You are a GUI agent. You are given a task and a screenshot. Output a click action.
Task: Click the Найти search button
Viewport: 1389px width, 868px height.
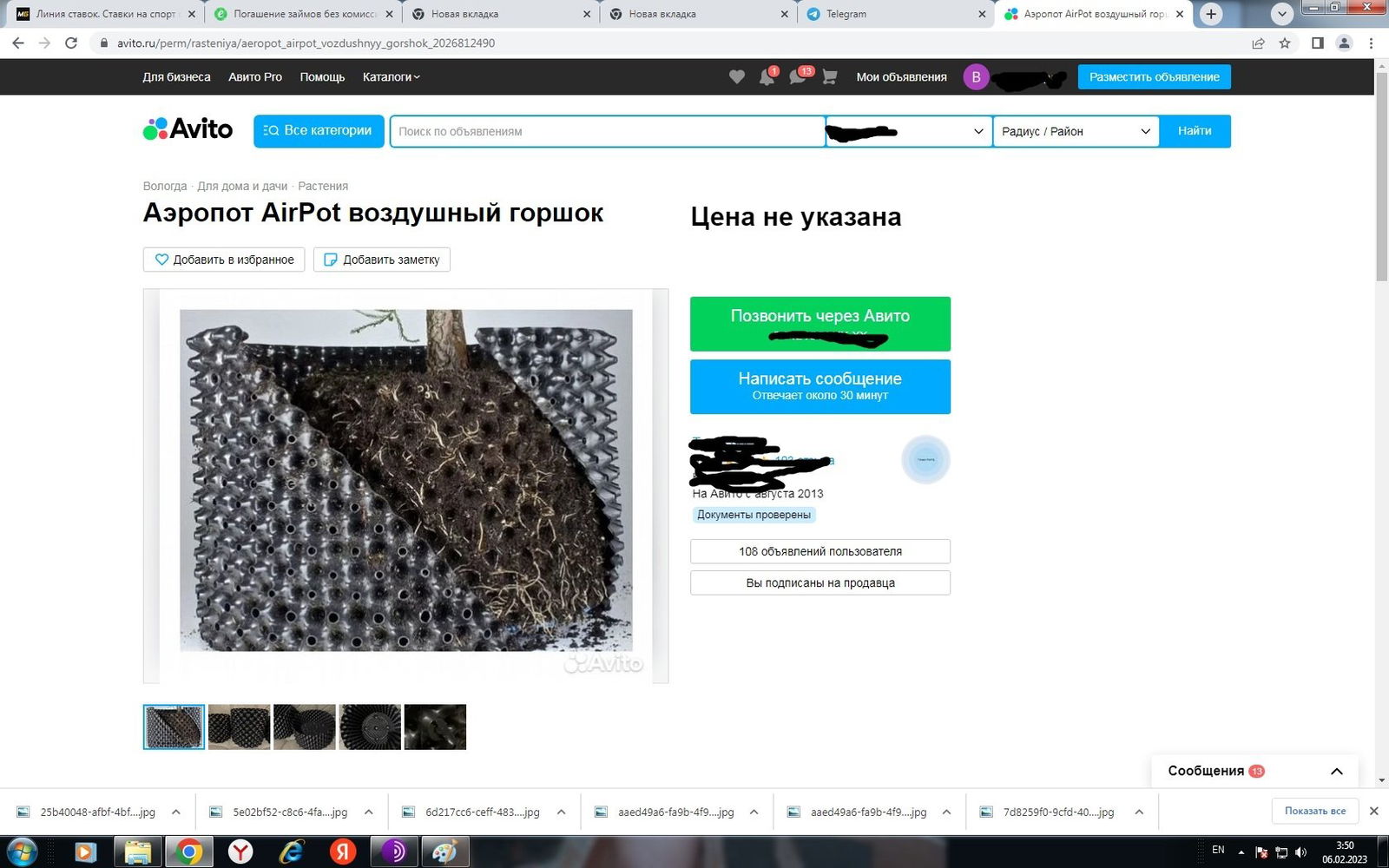[x=1195, y=131]
